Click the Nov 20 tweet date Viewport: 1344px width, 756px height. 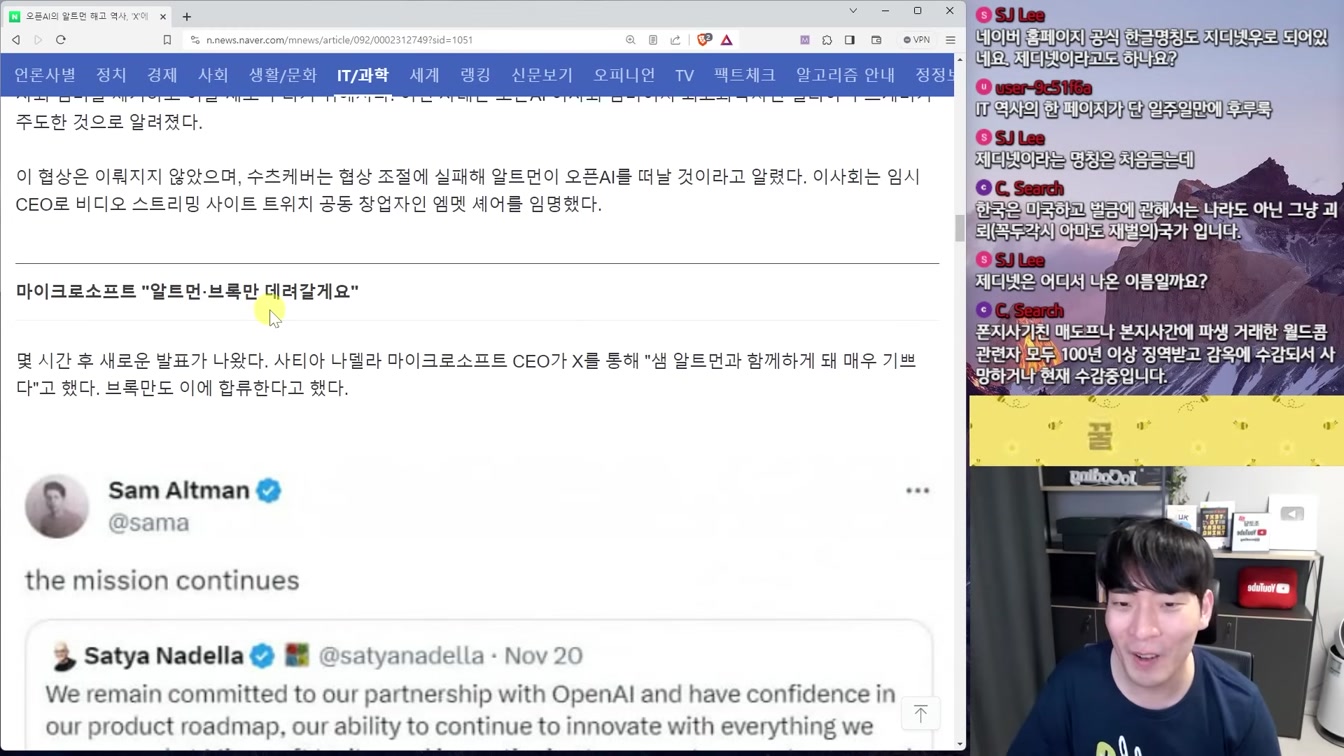(543, 656)
